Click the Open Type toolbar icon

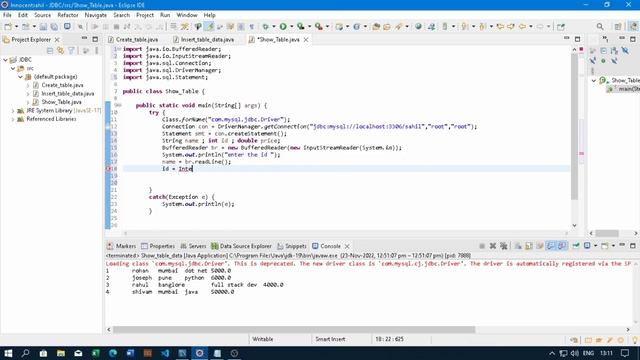tap(376, 27)
